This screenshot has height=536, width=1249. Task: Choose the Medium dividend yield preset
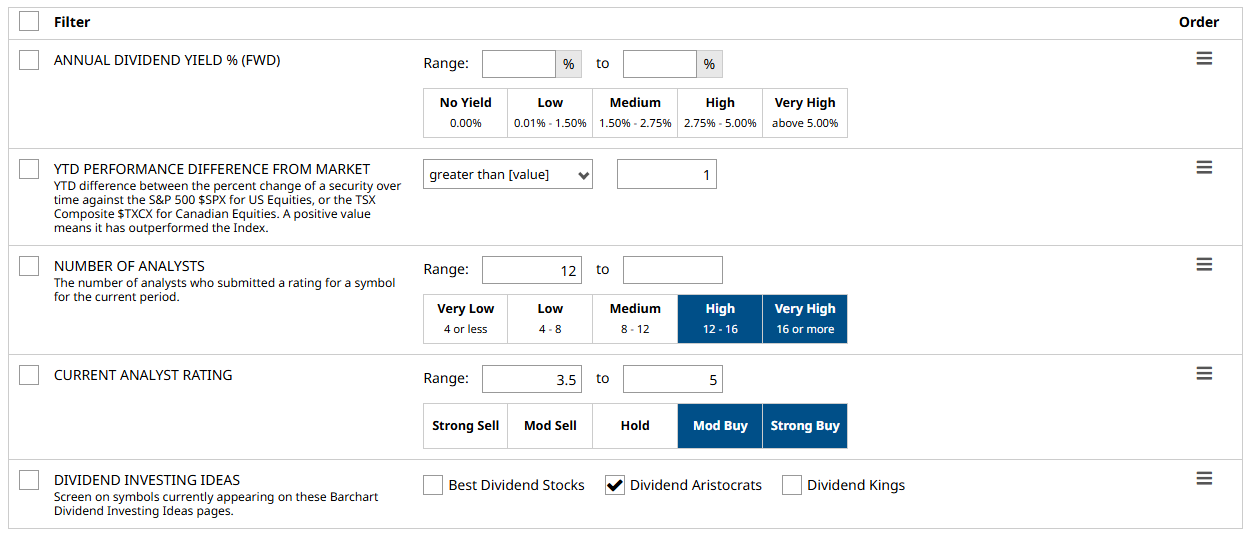tap(635, 113)
